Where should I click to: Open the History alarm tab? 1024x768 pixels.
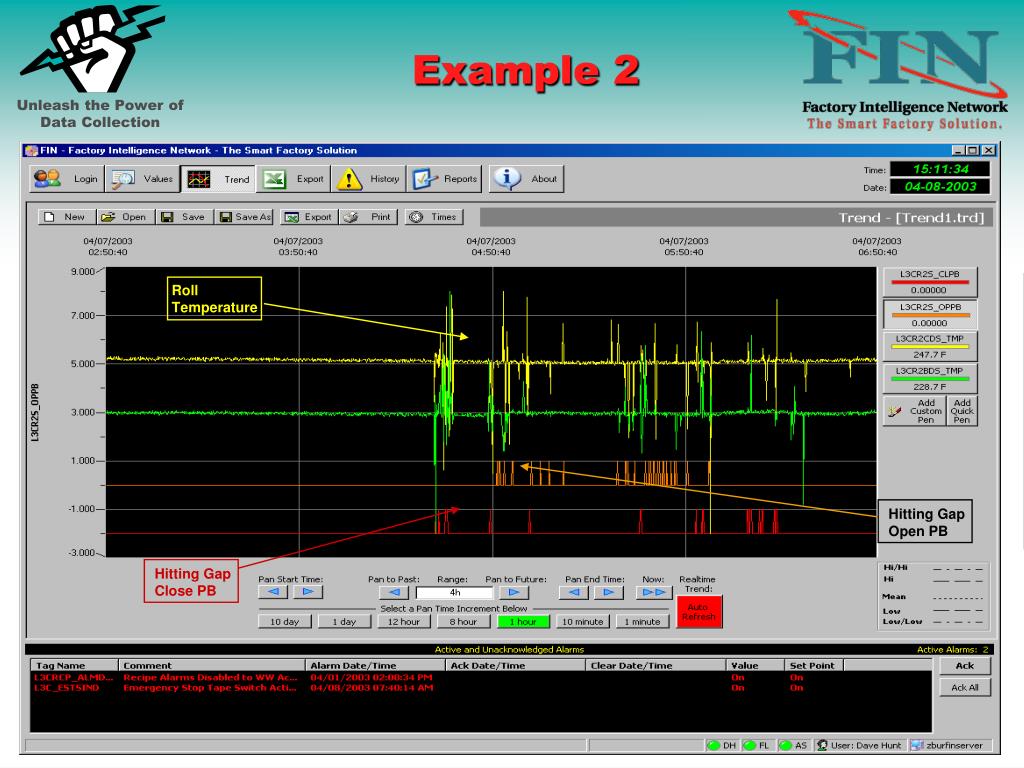coord(368,178)
